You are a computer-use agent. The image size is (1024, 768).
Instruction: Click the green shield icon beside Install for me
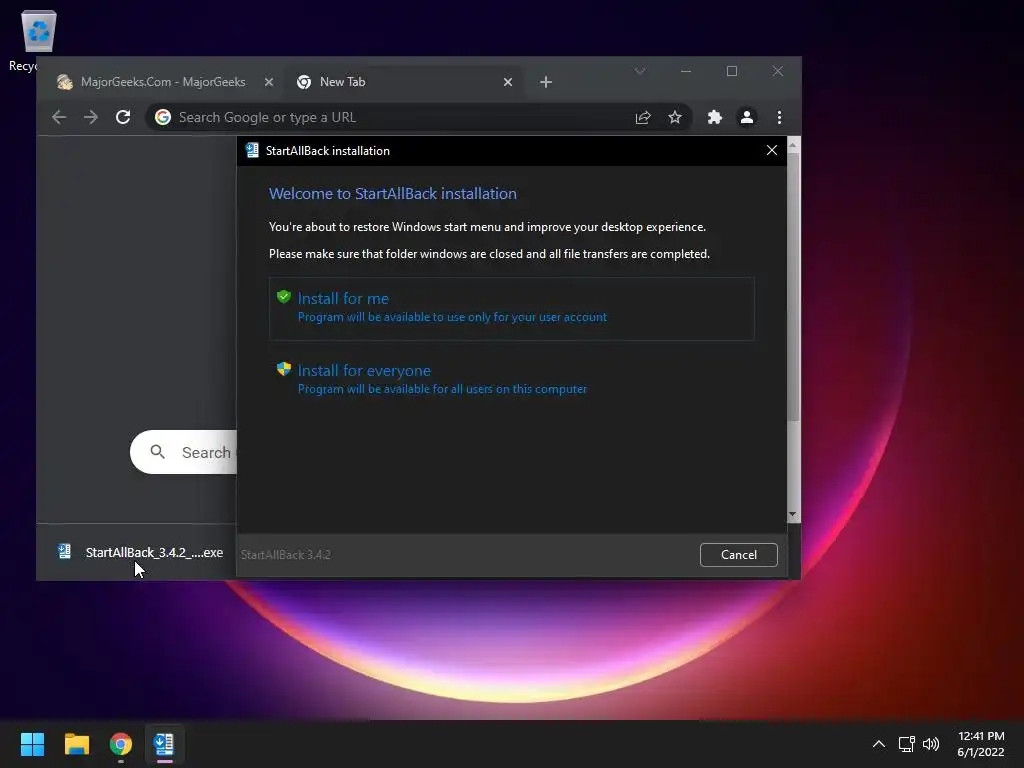283,296
